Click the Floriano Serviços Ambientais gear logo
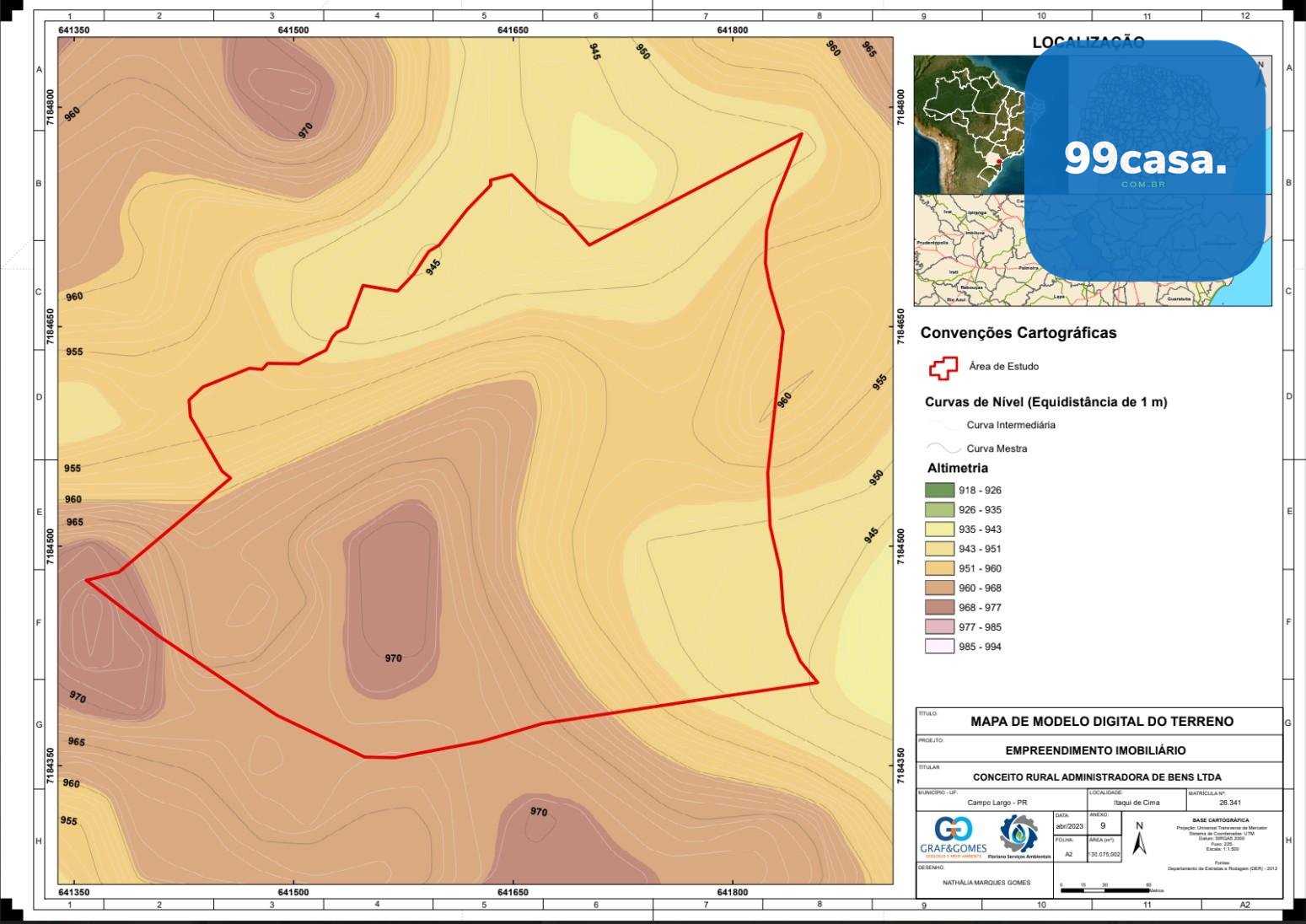Screen dimensions: 1306x924 [1018, 834]
